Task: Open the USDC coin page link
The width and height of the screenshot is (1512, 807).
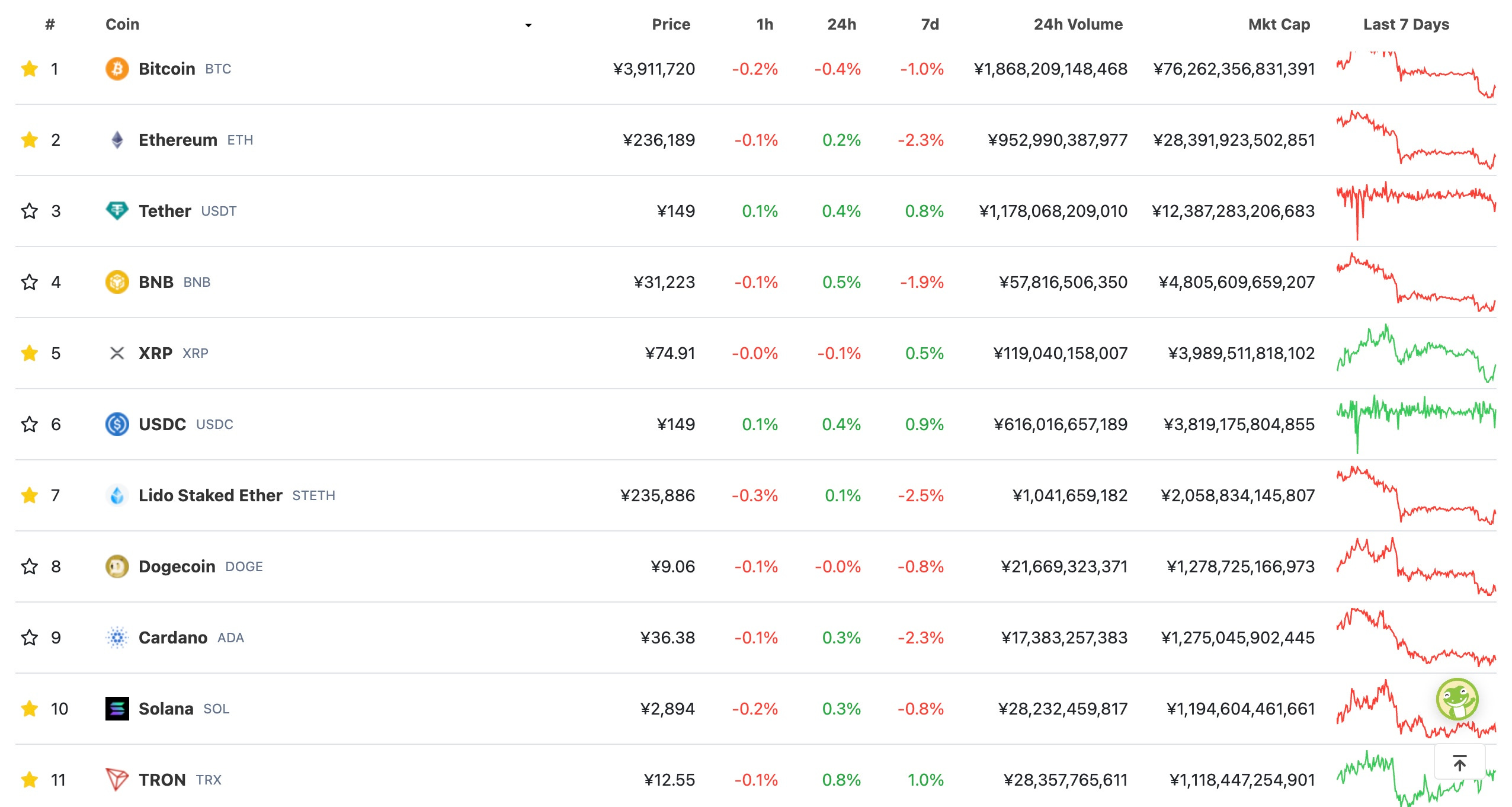Action: [x=162, y=424]
